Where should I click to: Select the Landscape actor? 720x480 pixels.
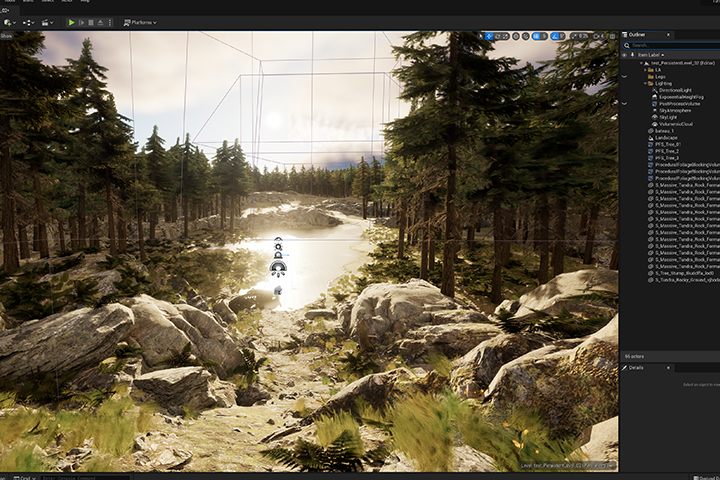(x=666, y=138)
